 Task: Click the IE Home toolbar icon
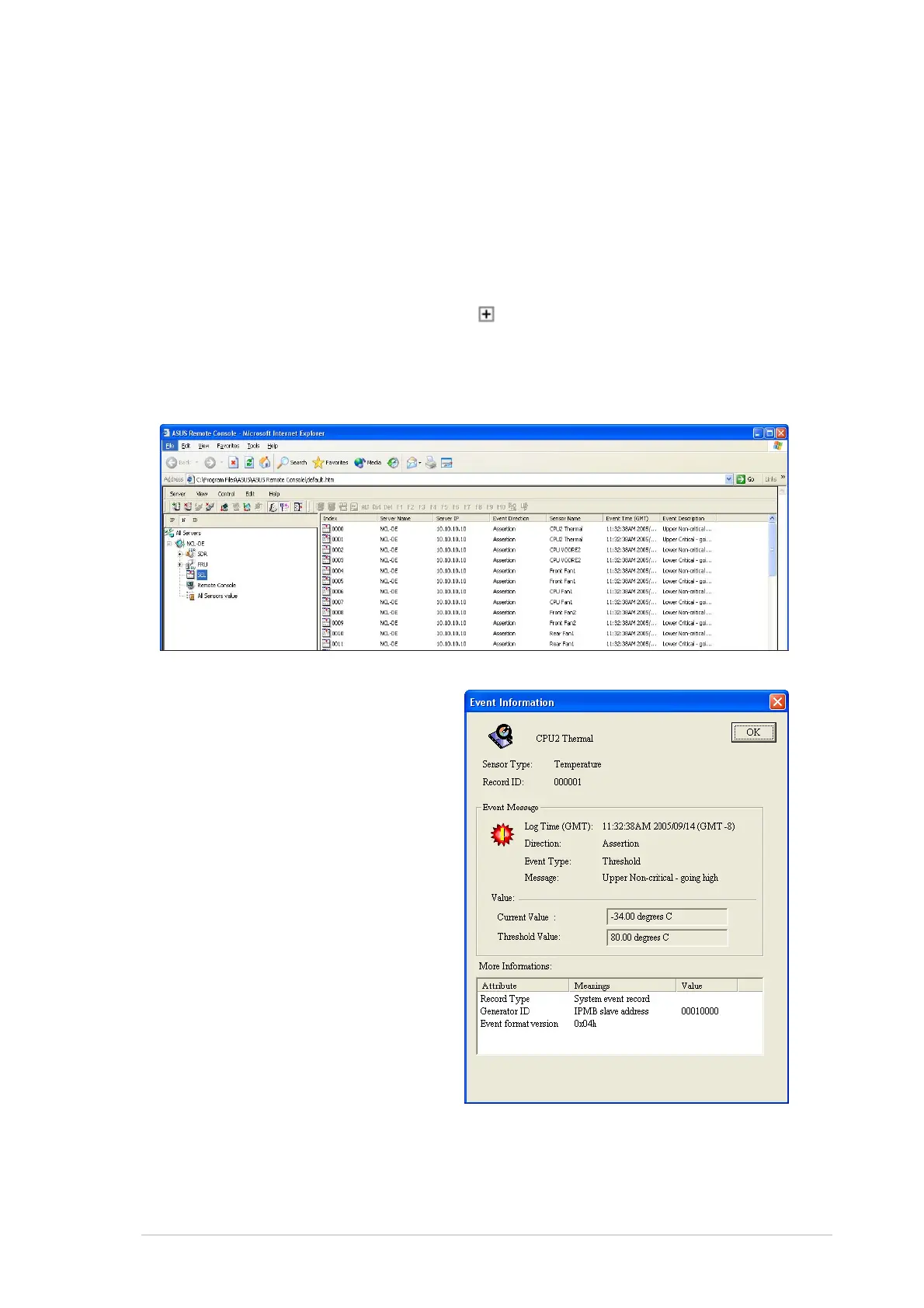pyautogui.click(x=265, y=462)
